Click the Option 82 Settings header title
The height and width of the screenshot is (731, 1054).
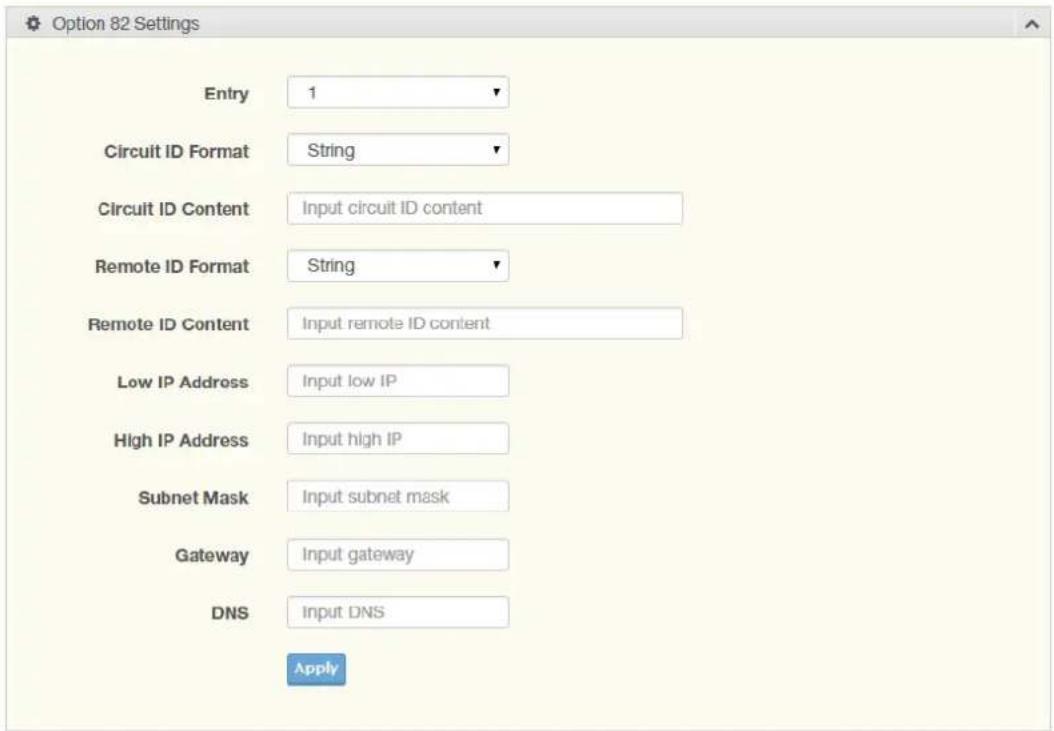click(126, 24)
